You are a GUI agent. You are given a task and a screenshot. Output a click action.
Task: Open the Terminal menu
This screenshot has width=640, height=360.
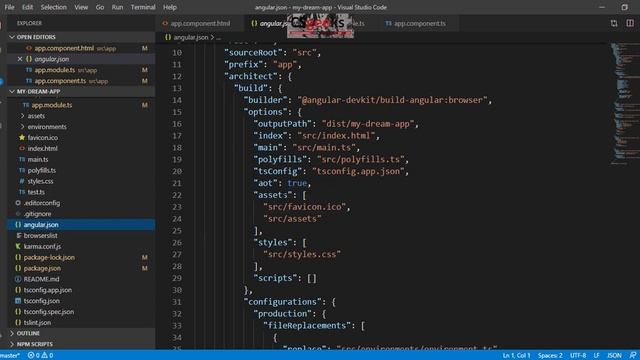point(143,7)
